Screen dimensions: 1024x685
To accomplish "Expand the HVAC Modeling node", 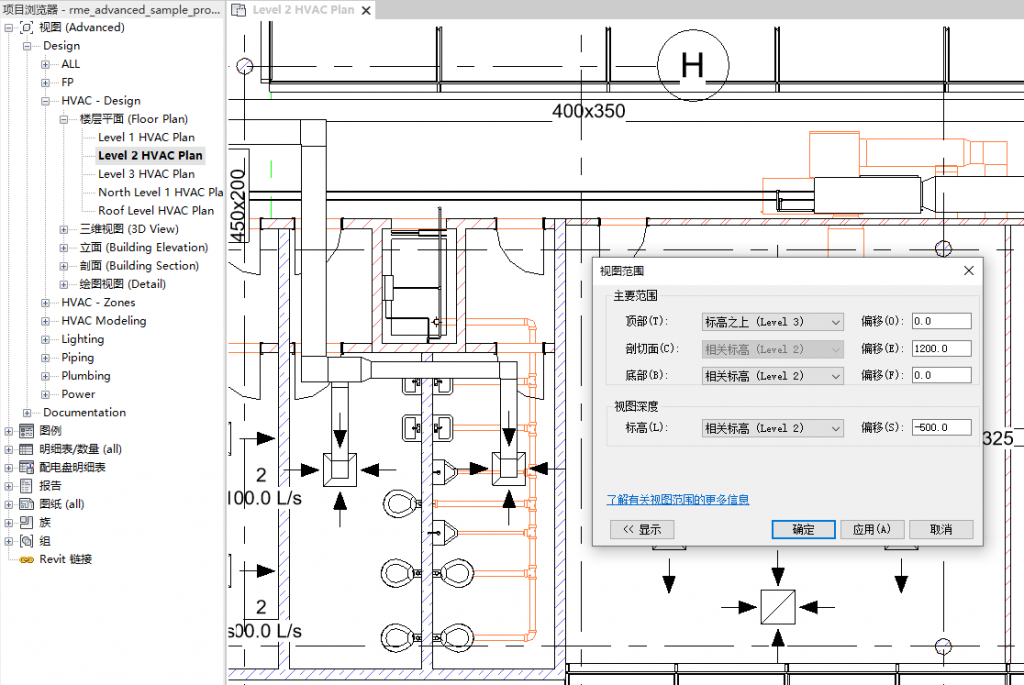I will click(x=45, y=321).
